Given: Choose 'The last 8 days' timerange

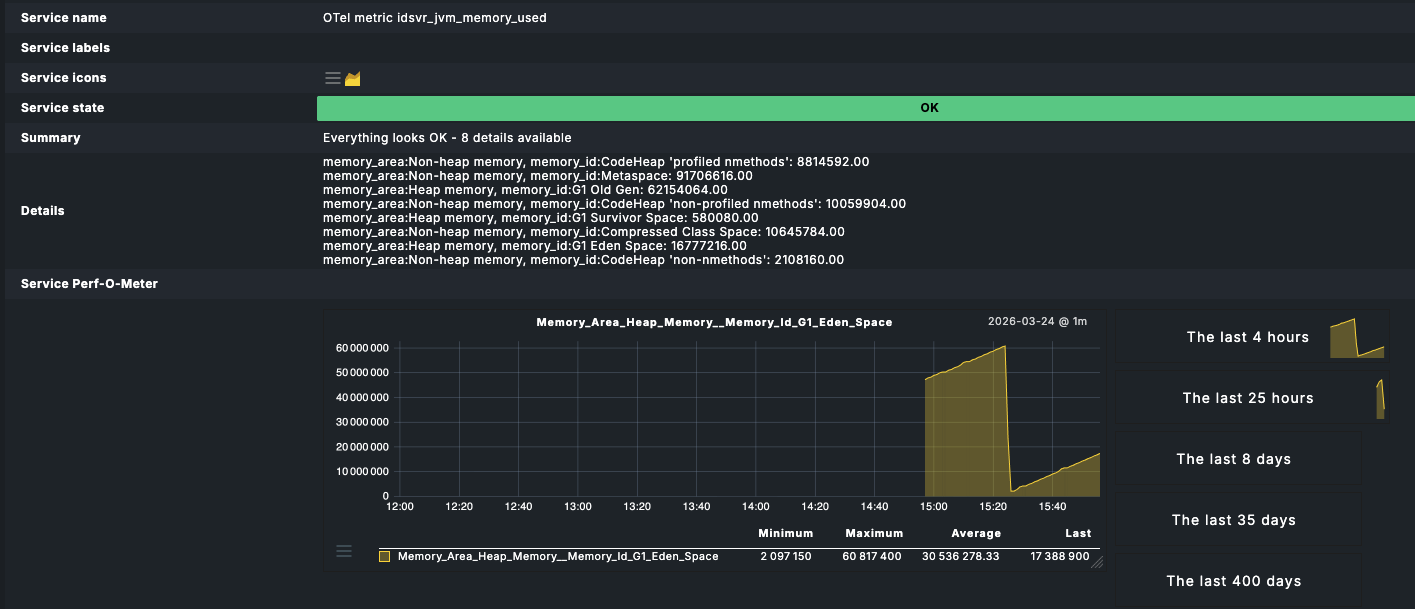Looking at the screenshot, I should point(1233,459).
